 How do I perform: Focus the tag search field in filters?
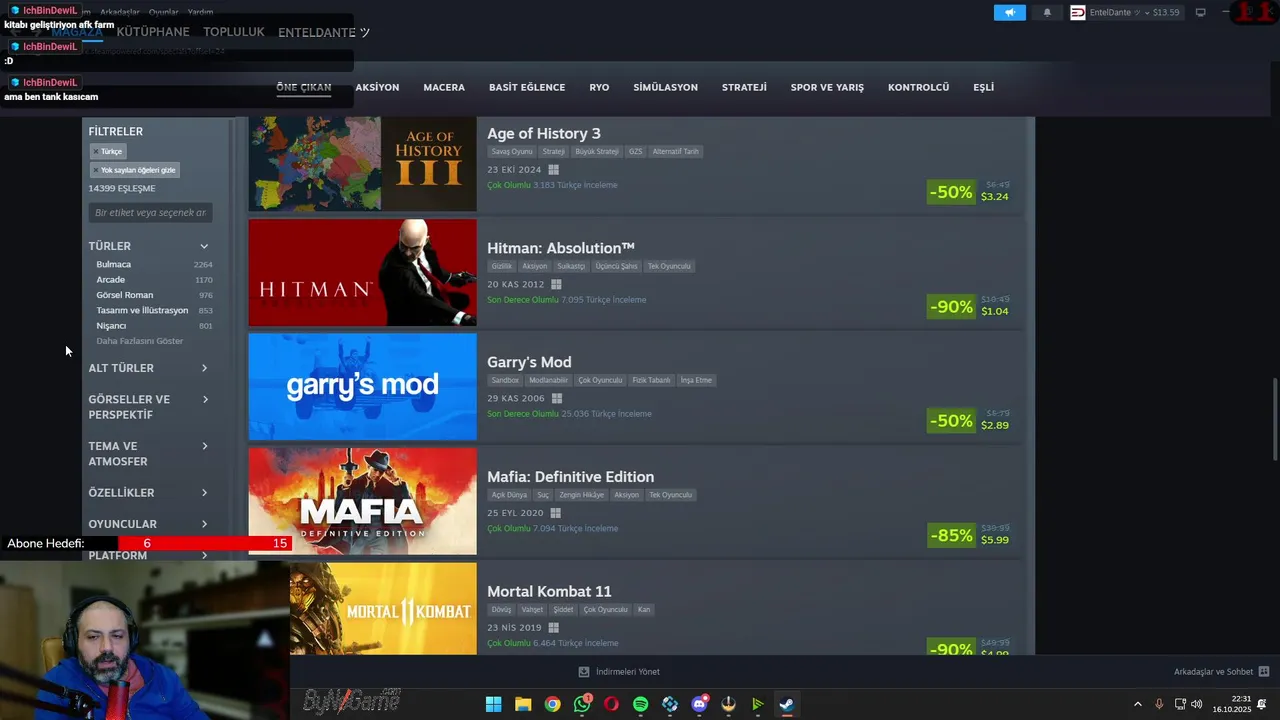[150, 213]
